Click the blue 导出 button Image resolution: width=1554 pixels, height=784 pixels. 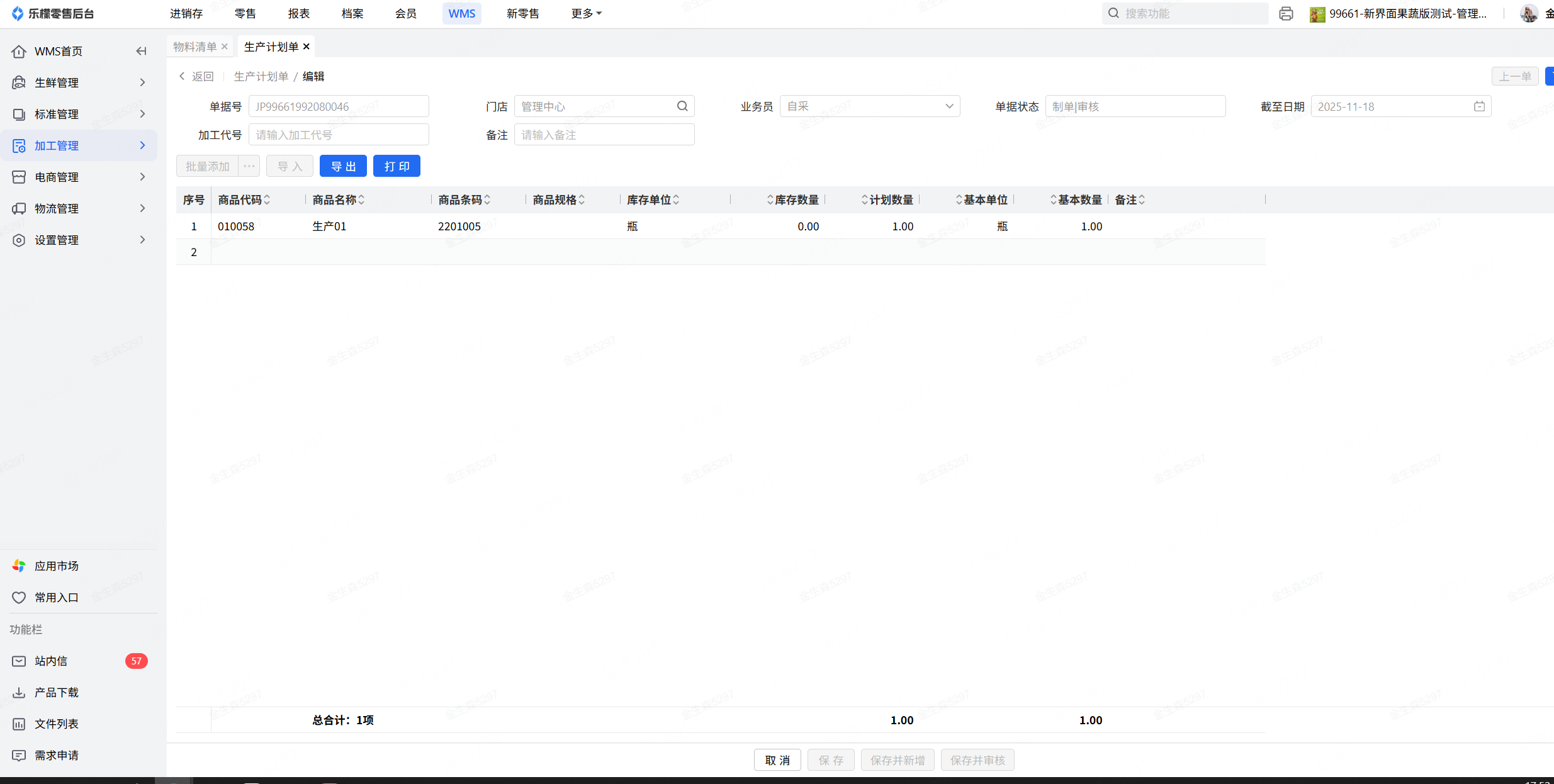point(343,166)
